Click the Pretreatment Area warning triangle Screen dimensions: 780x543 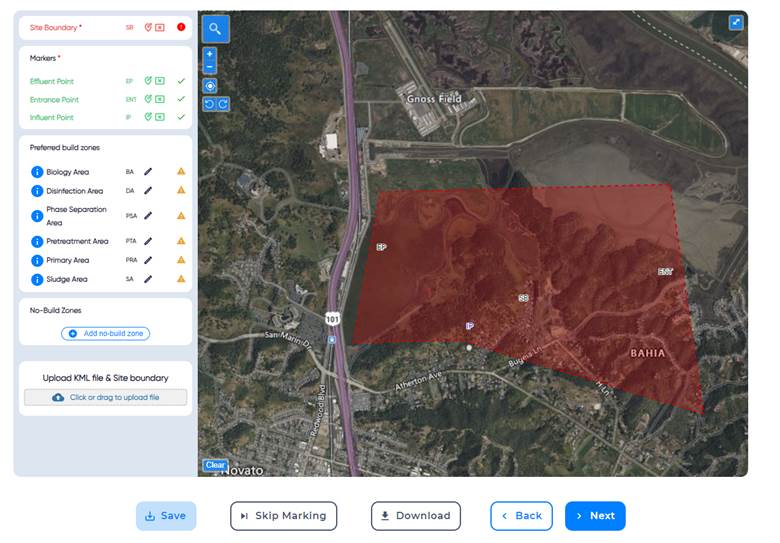(x=181, y=241)
